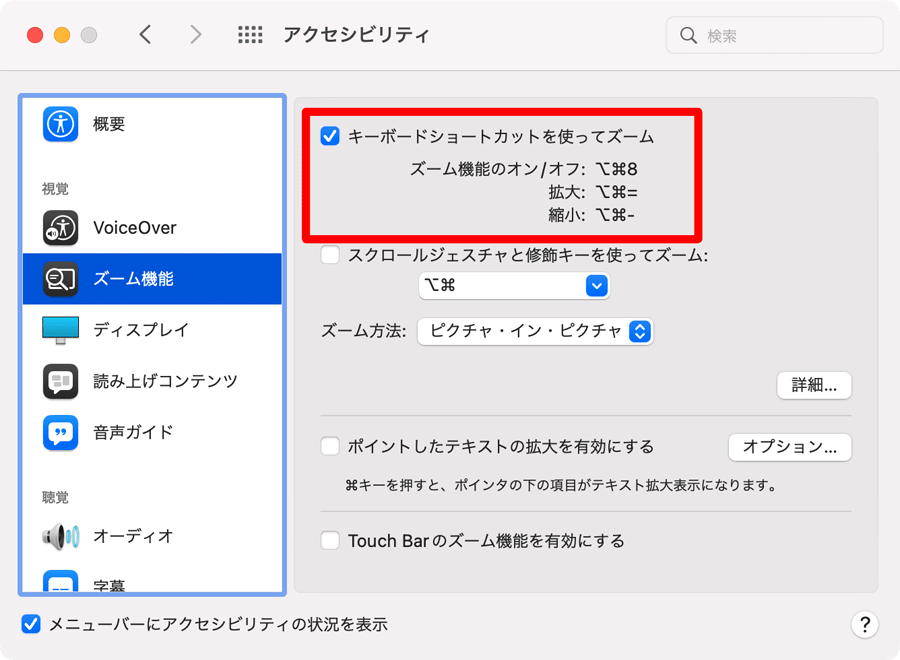Open help with the question mark button
The image size is (900, 660).
(864, 624)
